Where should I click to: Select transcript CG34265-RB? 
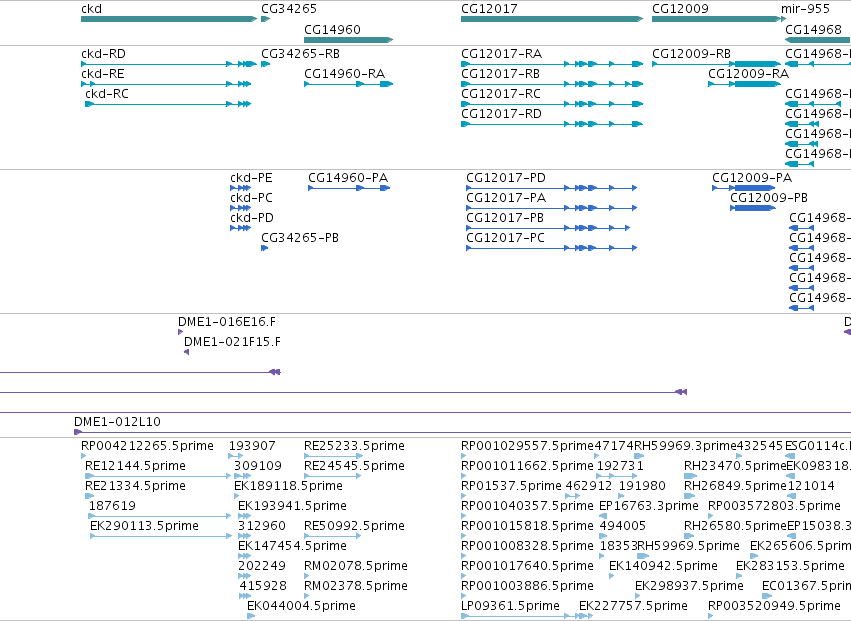[300, 54]
